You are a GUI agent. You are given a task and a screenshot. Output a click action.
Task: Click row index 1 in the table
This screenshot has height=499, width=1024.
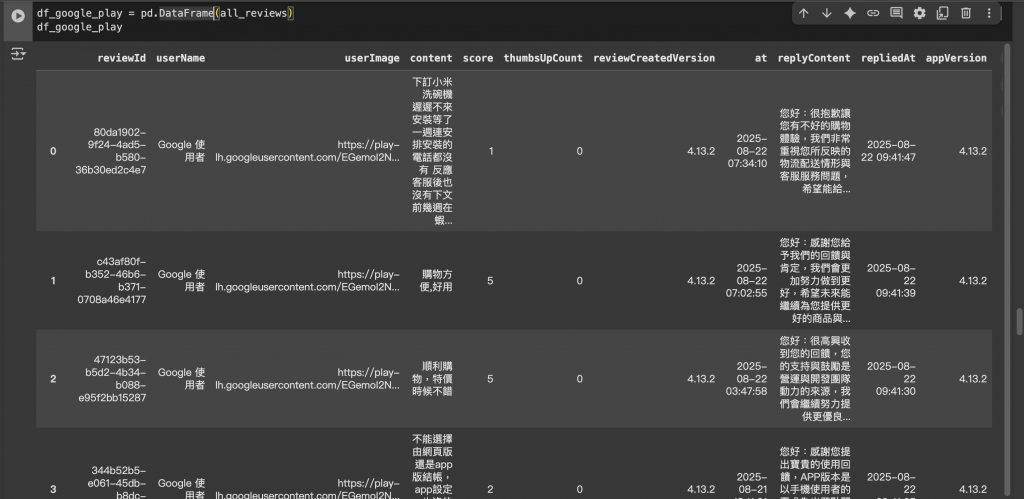[53, 281]
